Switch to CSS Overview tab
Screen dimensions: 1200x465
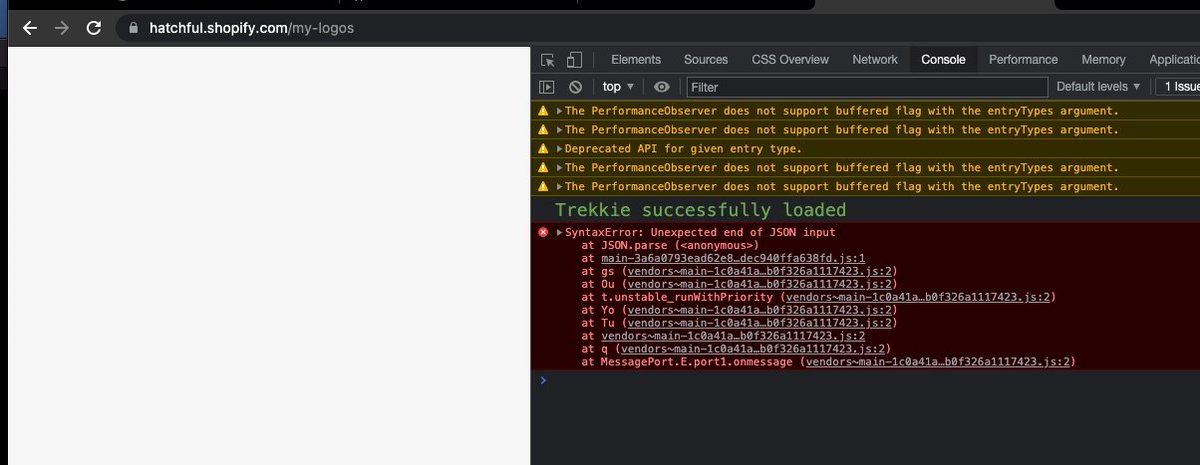790,60
